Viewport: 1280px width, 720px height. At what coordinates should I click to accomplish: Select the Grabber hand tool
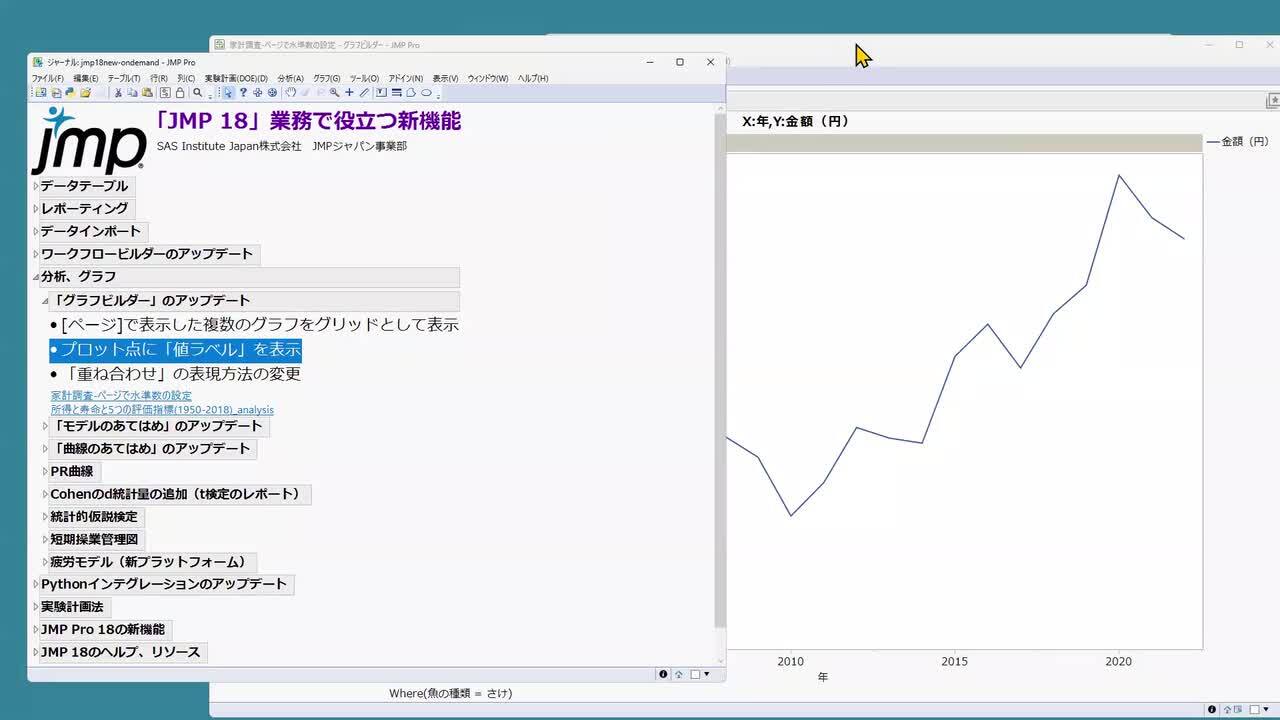pyautogui.click(x=291, y=92)
